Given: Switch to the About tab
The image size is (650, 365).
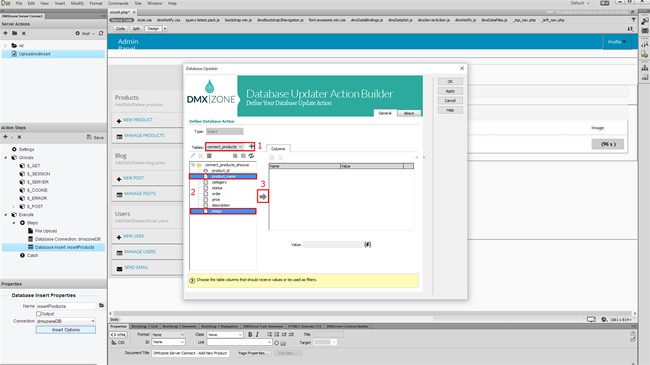Looking at the screenshot, I should click(x=409, y=113).
